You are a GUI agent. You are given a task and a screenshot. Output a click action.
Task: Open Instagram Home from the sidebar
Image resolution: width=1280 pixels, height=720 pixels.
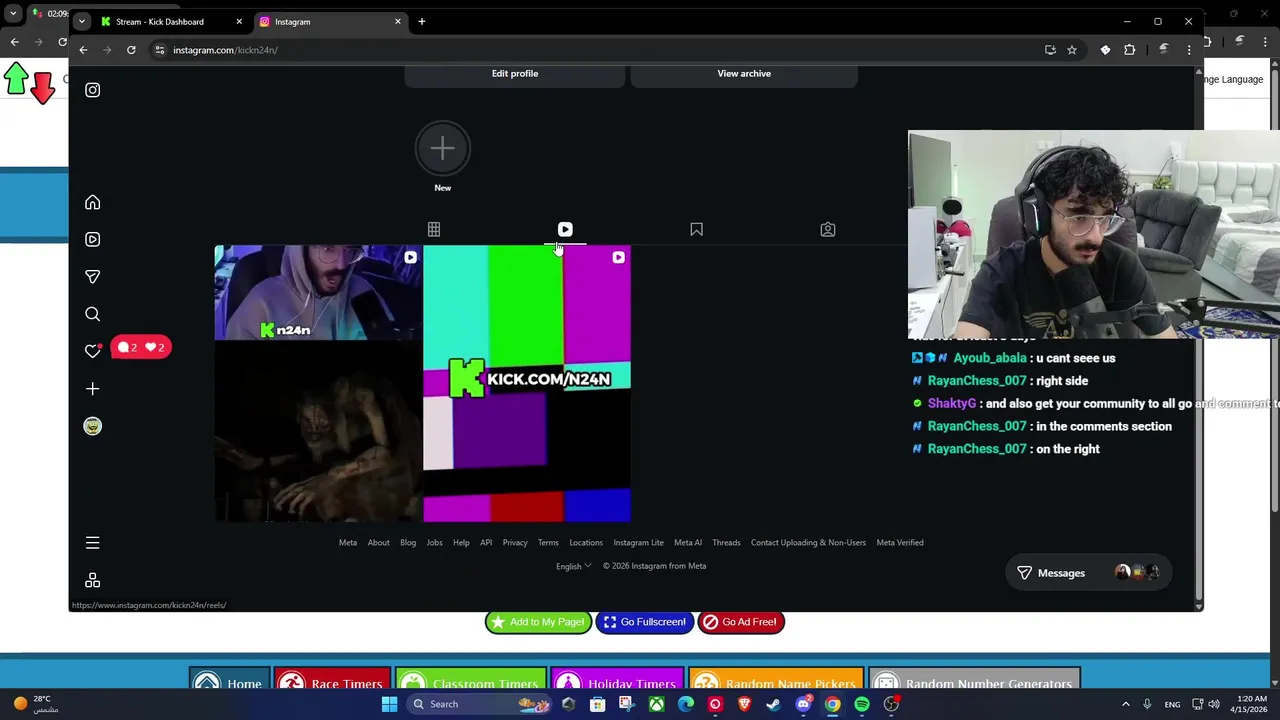click(x=92, y=202)
